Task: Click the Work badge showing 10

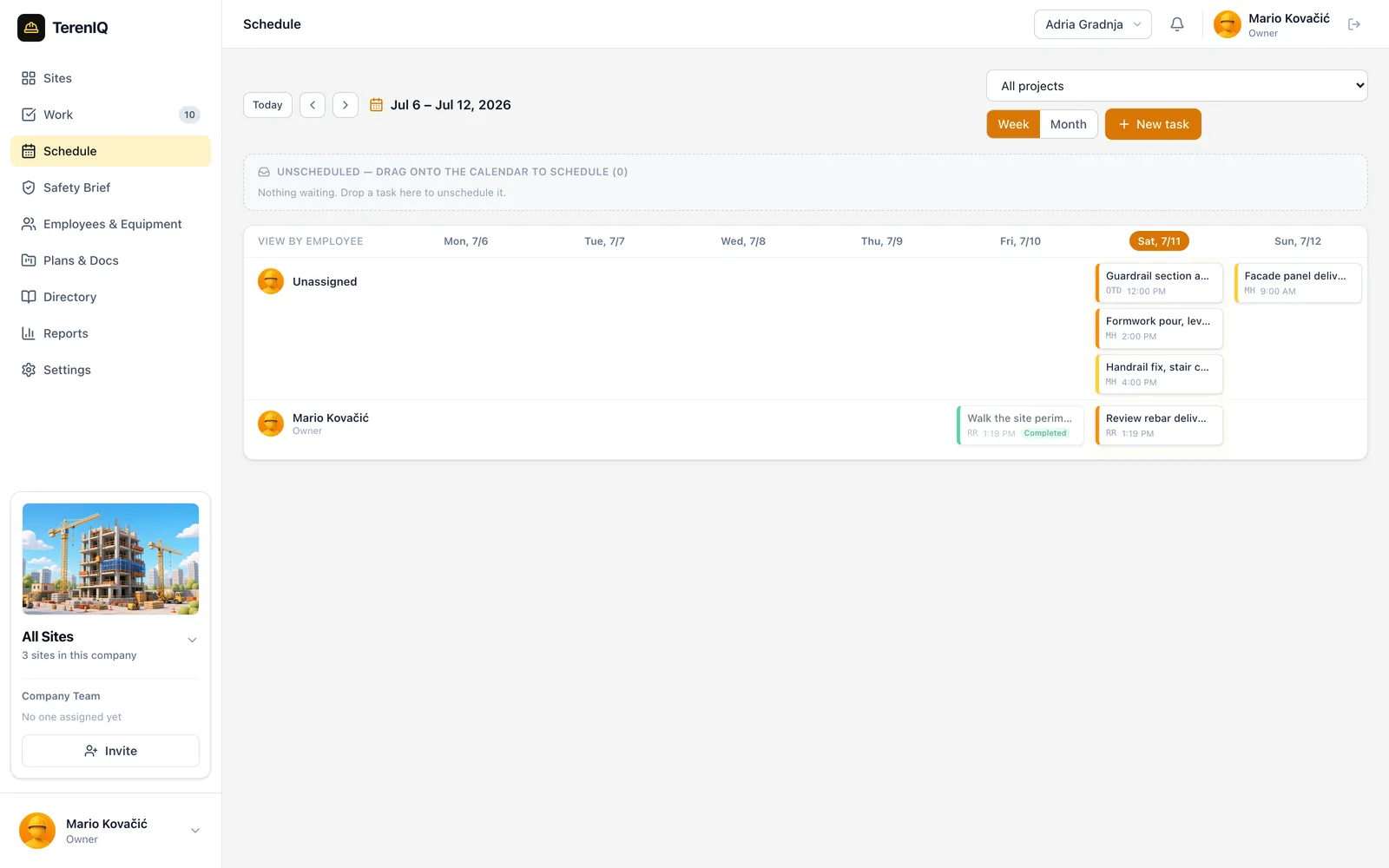Action: coord(189,115)
